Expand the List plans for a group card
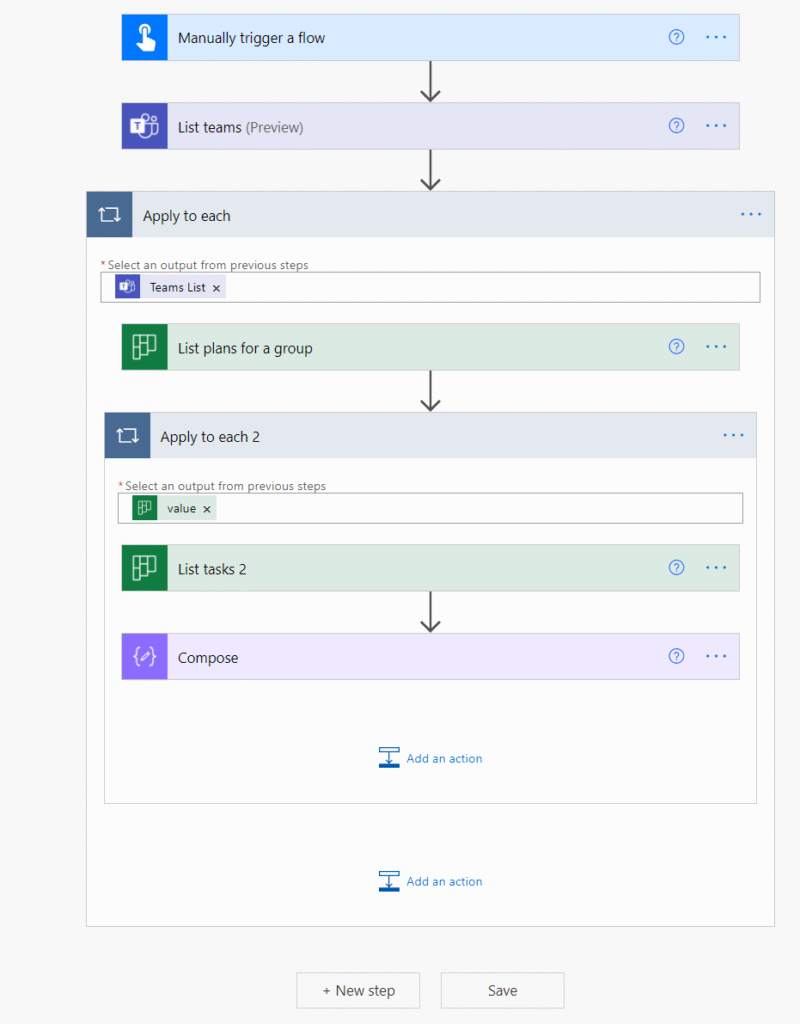The image size is (800, 1024). (430, 347)
